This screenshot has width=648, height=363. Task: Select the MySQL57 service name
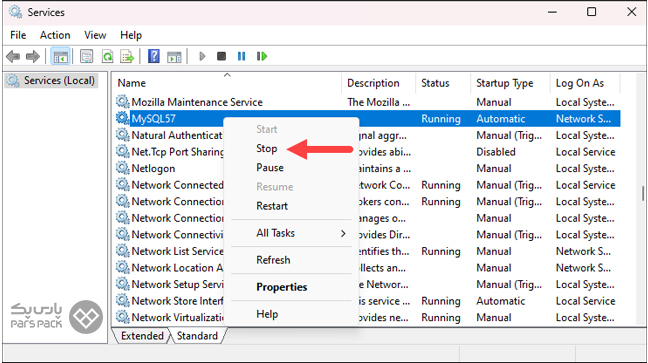(x=153, y=119)
